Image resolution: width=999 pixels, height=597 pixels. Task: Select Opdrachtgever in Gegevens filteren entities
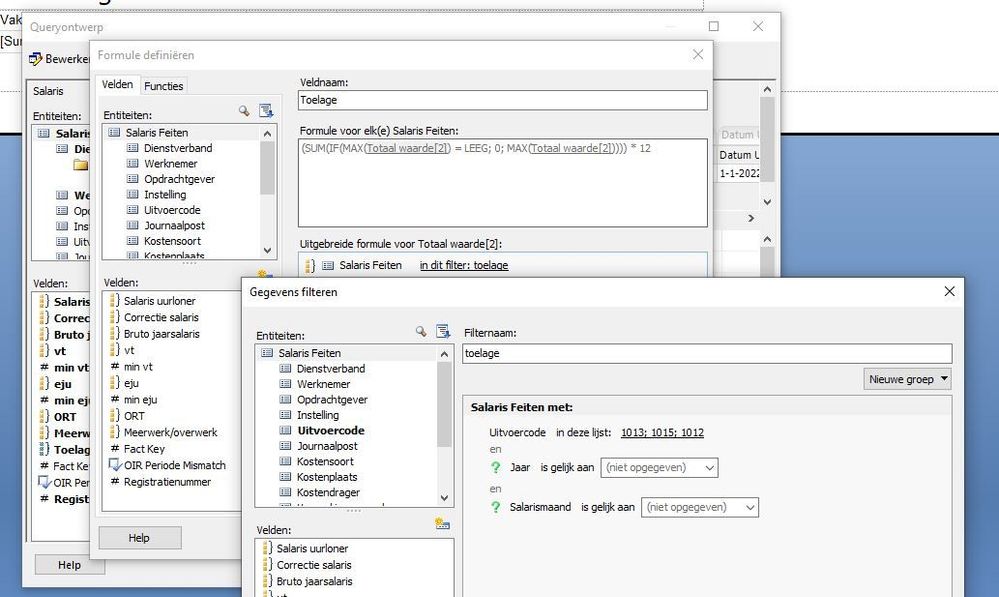click(x=332, y=399)
